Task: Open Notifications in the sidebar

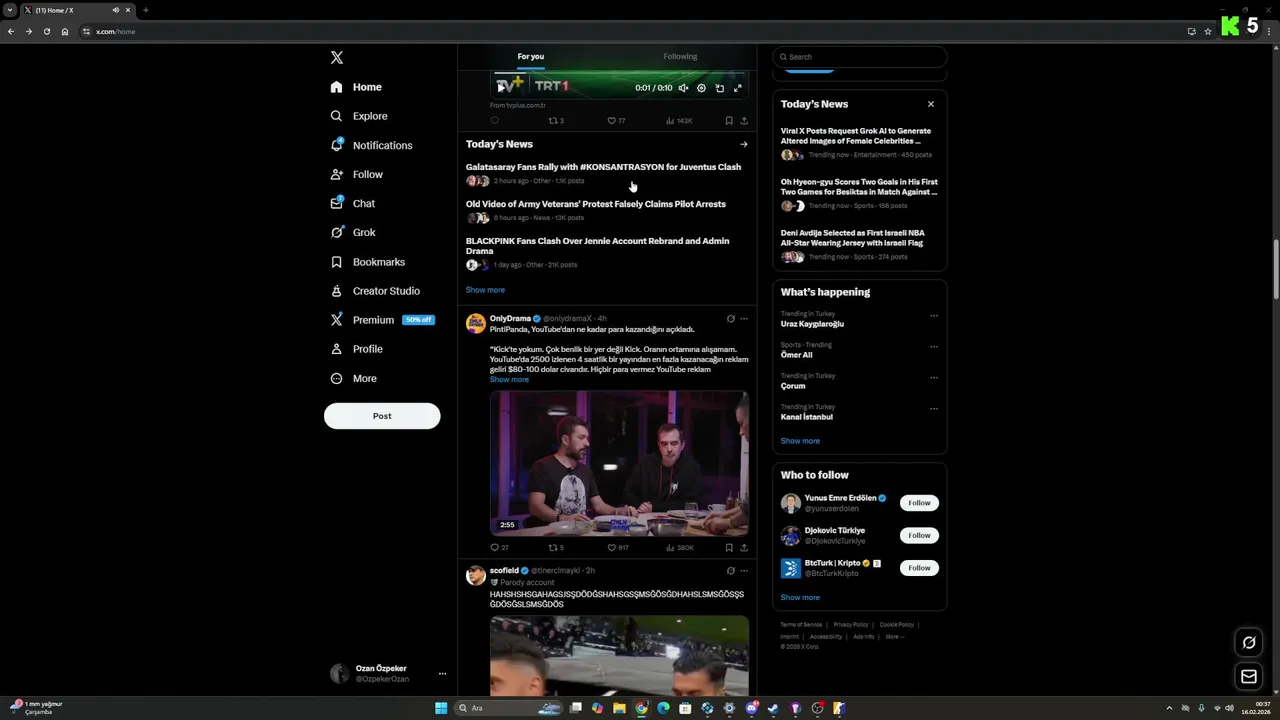Action: tap(371, 145)
